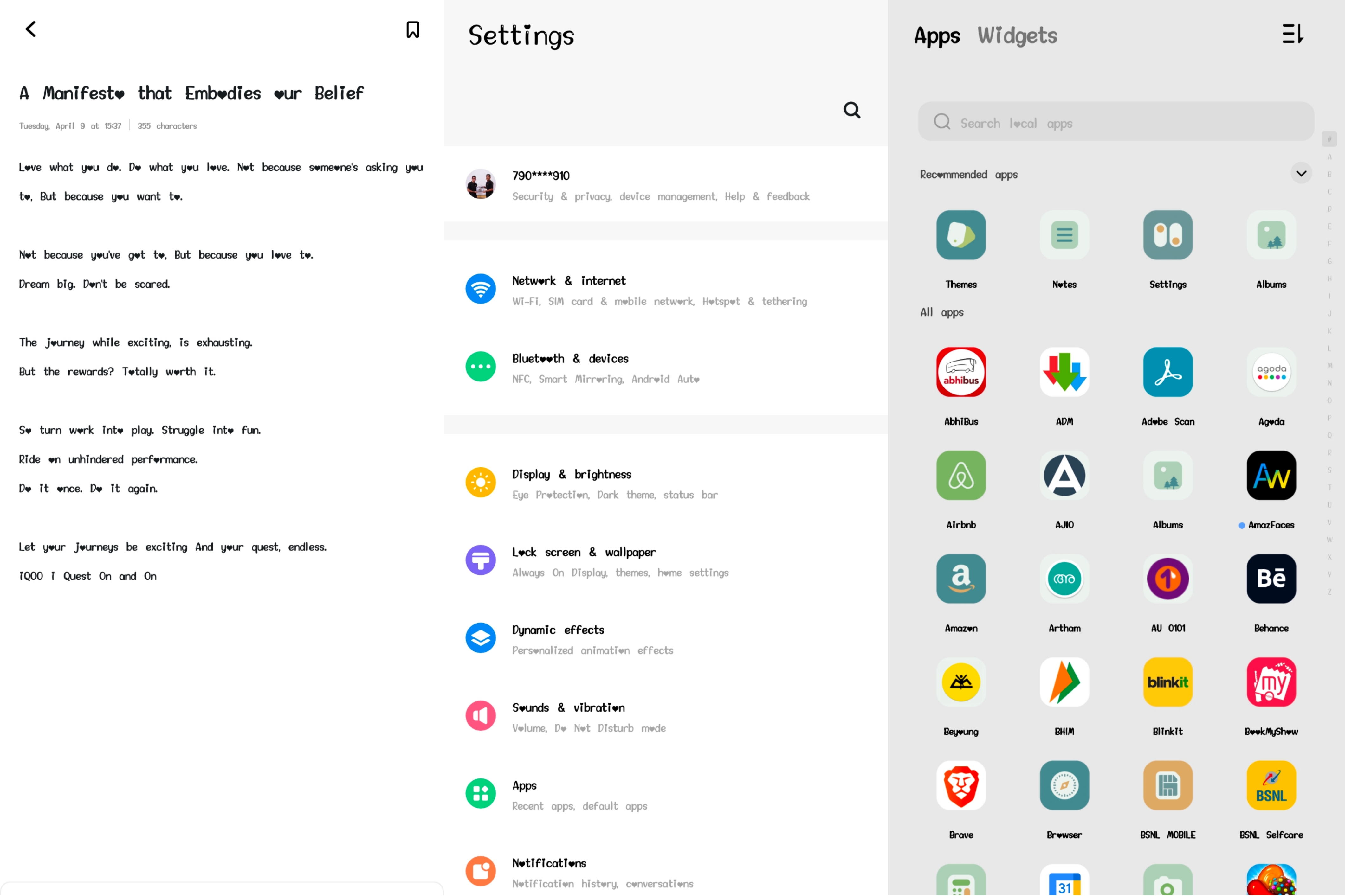Open the Behance app icon
This screenshot has height=896, width=1345.
pos(1271,578)
